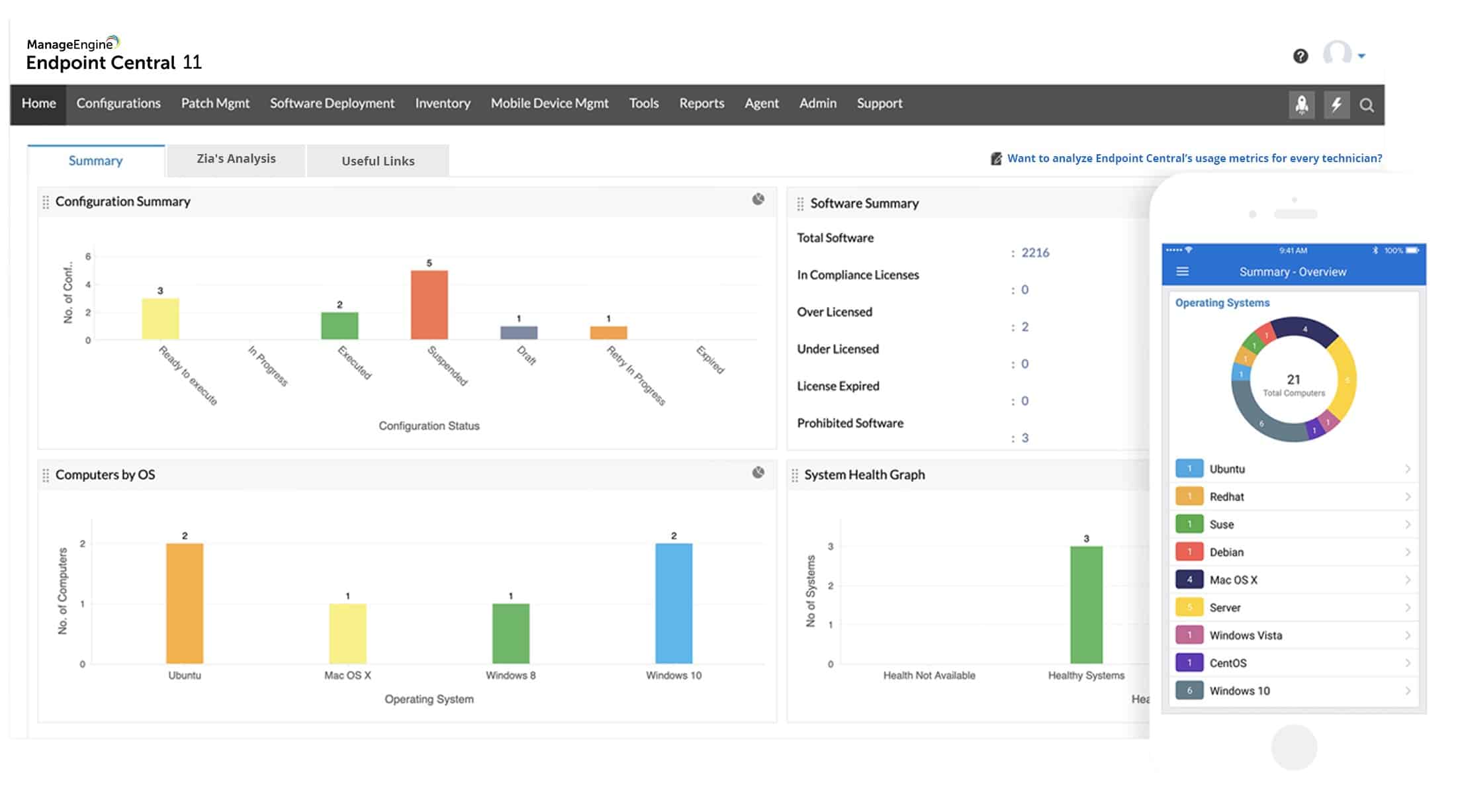This screenshot has width=1460, height=812.
Task: Click the In Compliance Licenses value 0
Action: tap(1025, 290)
